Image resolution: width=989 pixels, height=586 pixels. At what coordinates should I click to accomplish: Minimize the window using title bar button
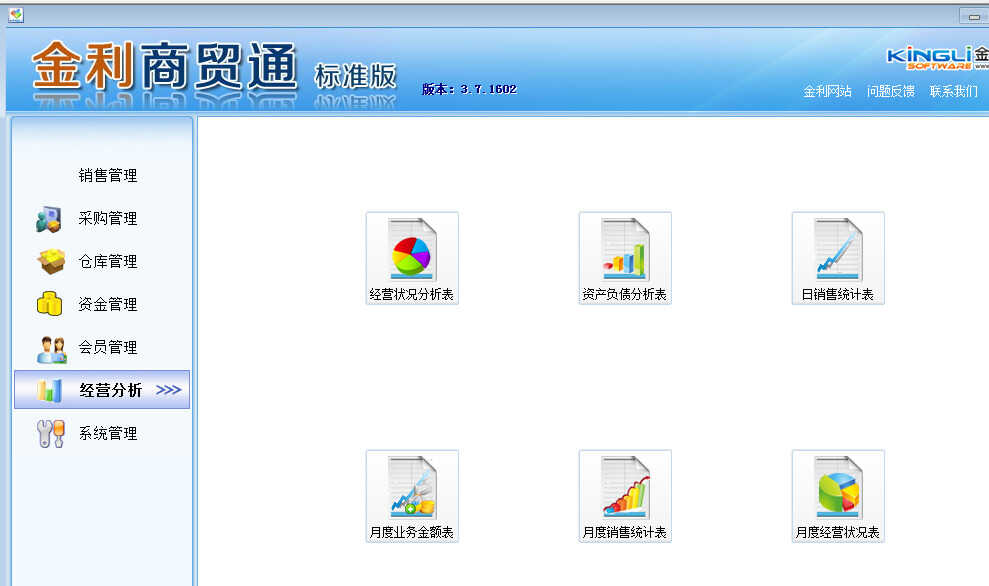(x=974, y=17)
